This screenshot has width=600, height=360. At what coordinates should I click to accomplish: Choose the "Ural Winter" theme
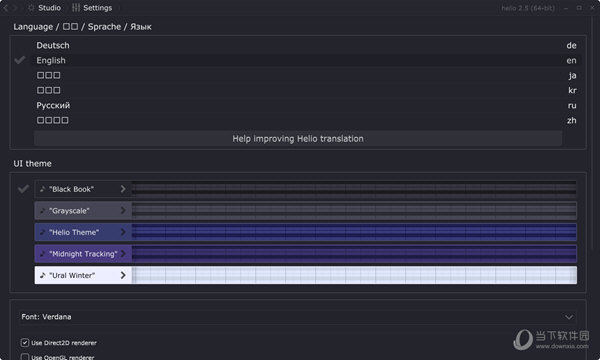[x=306, y=275]
